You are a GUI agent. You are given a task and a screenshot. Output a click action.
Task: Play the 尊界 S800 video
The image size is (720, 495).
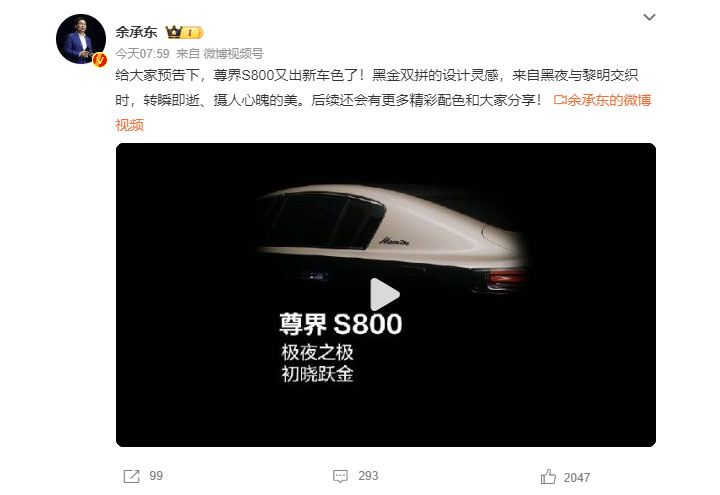tap(385, 295)
